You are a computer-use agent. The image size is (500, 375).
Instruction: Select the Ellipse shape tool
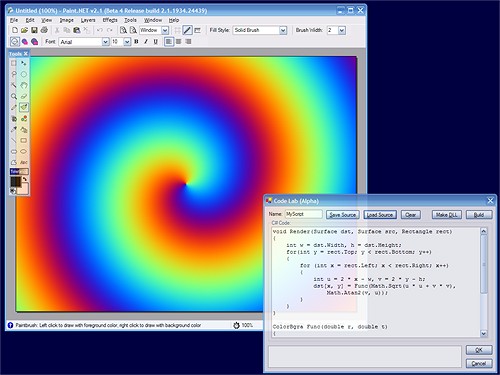[24, 151]
